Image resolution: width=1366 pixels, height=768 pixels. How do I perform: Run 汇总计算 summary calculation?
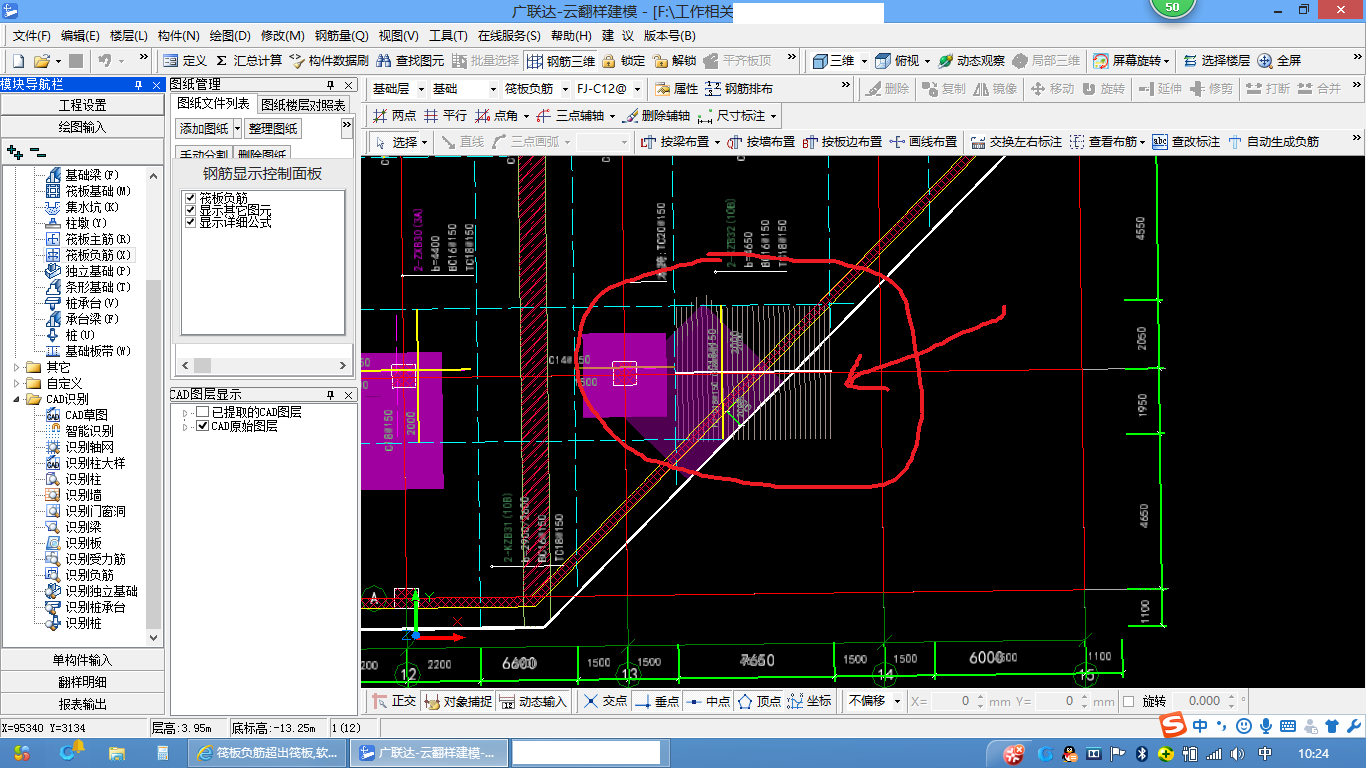point(249,61)
